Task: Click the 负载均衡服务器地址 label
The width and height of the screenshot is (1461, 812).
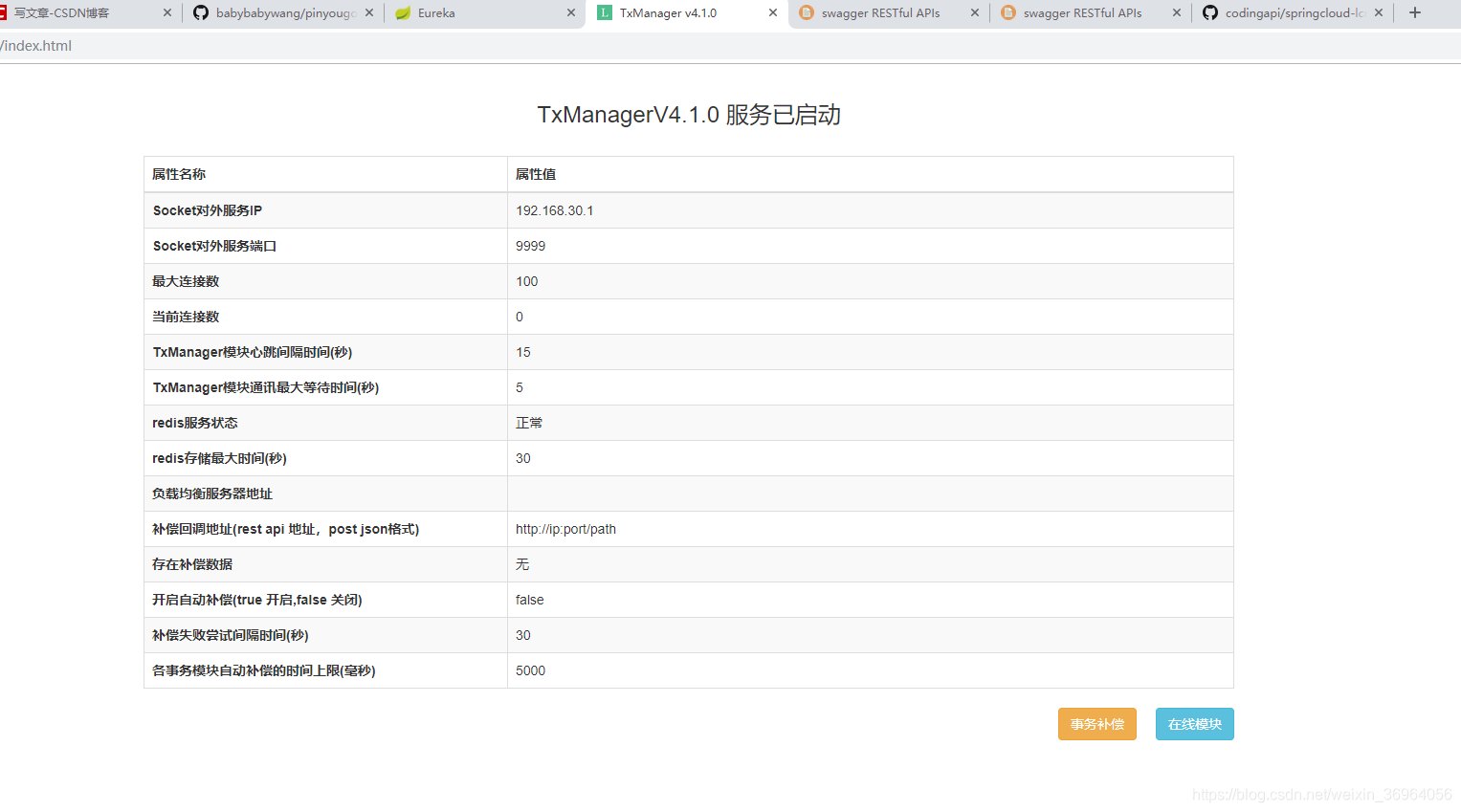Action: point(212,494)
